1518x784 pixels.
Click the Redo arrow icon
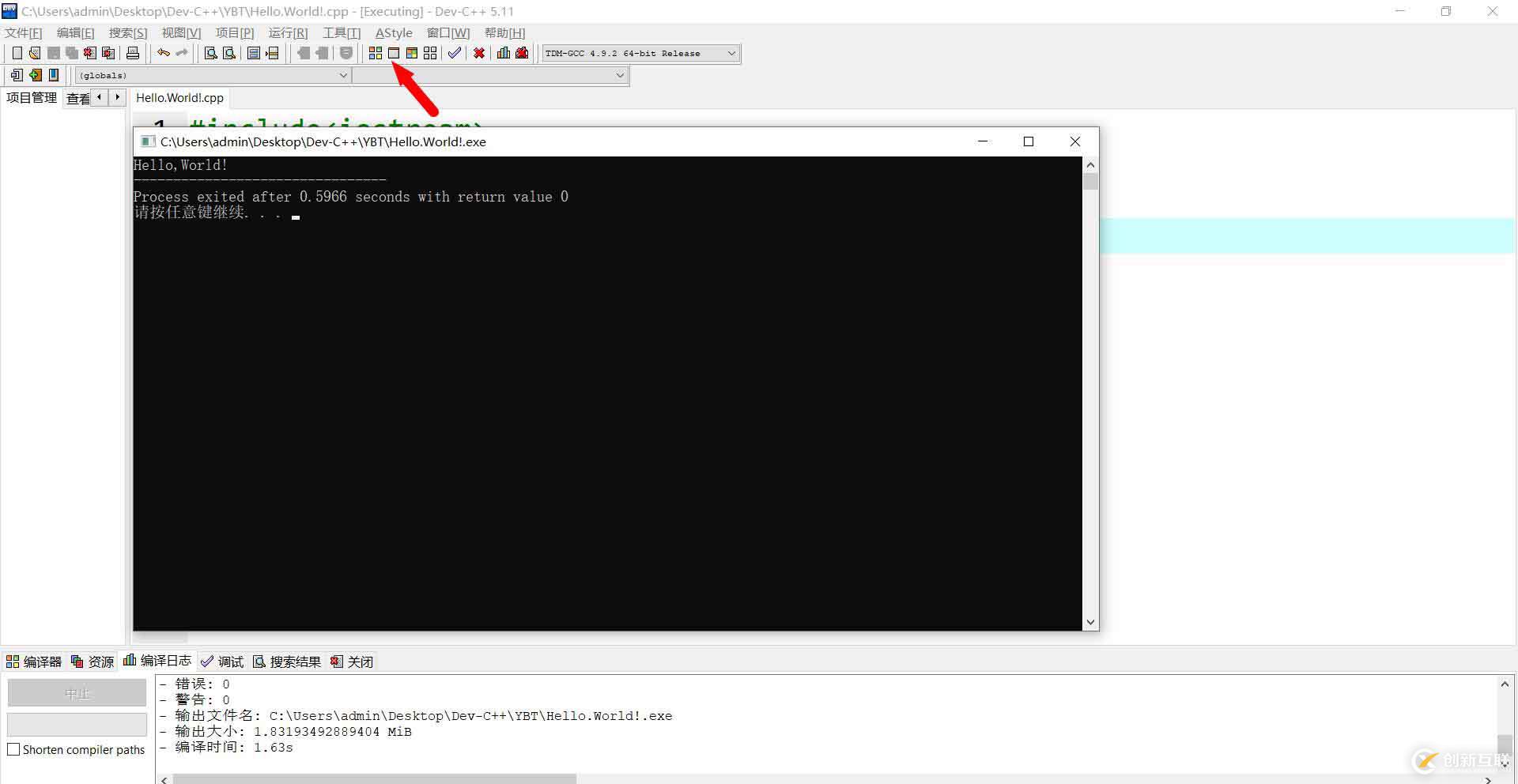(182, 53)
